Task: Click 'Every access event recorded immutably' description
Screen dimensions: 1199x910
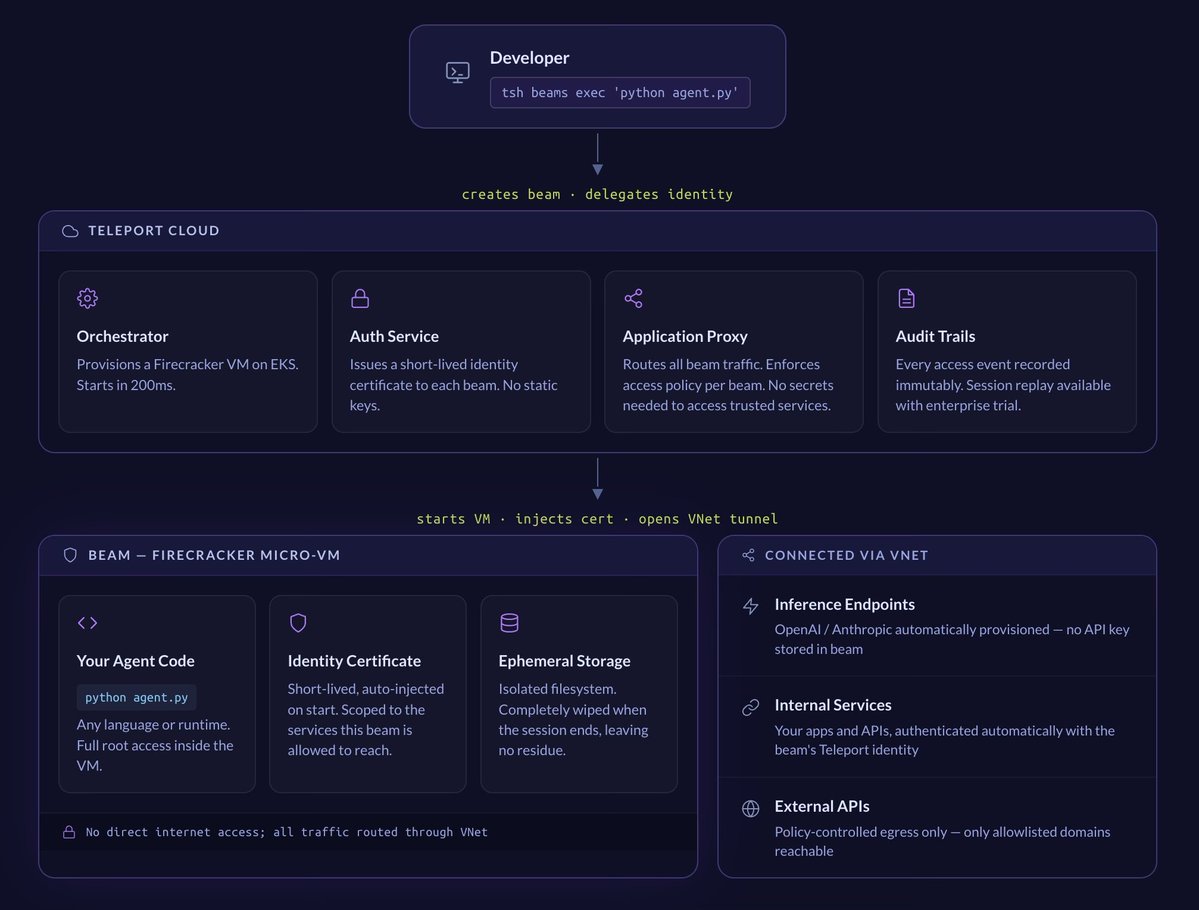Action: (x=1003, y=385)
